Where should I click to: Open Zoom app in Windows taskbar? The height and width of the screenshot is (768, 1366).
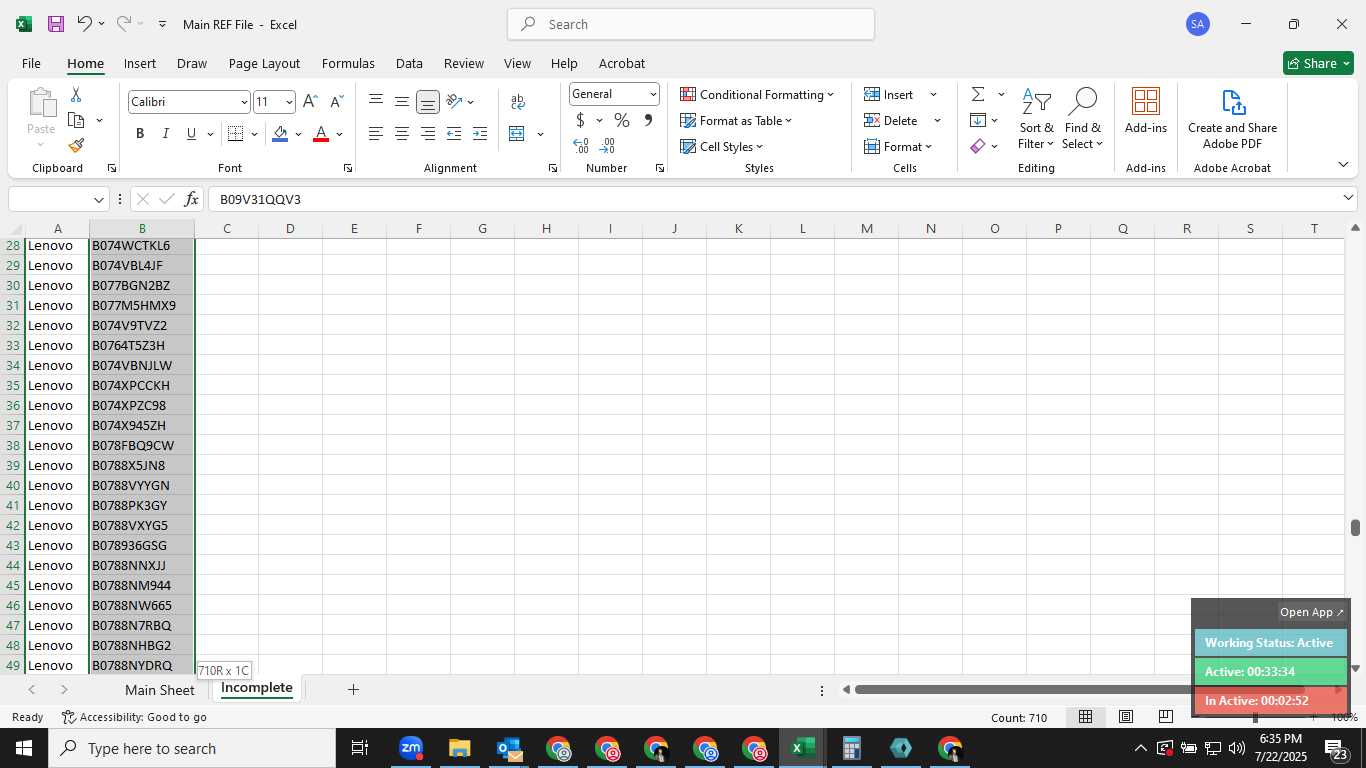[411, 748]
